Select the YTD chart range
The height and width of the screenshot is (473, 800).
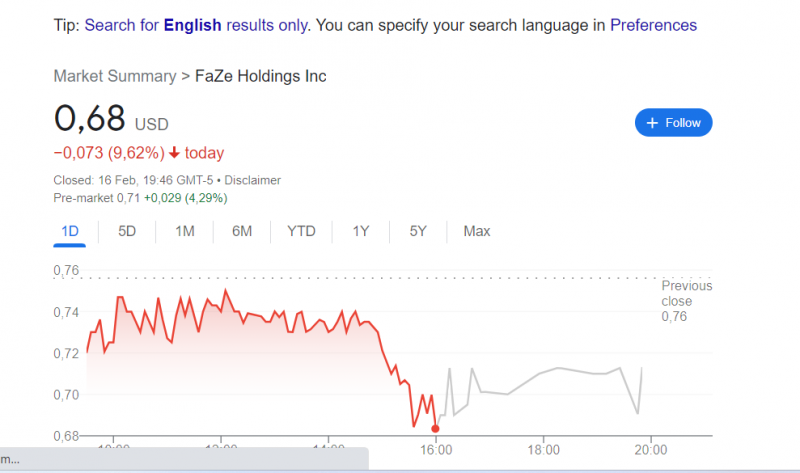(x=301, y=231)
